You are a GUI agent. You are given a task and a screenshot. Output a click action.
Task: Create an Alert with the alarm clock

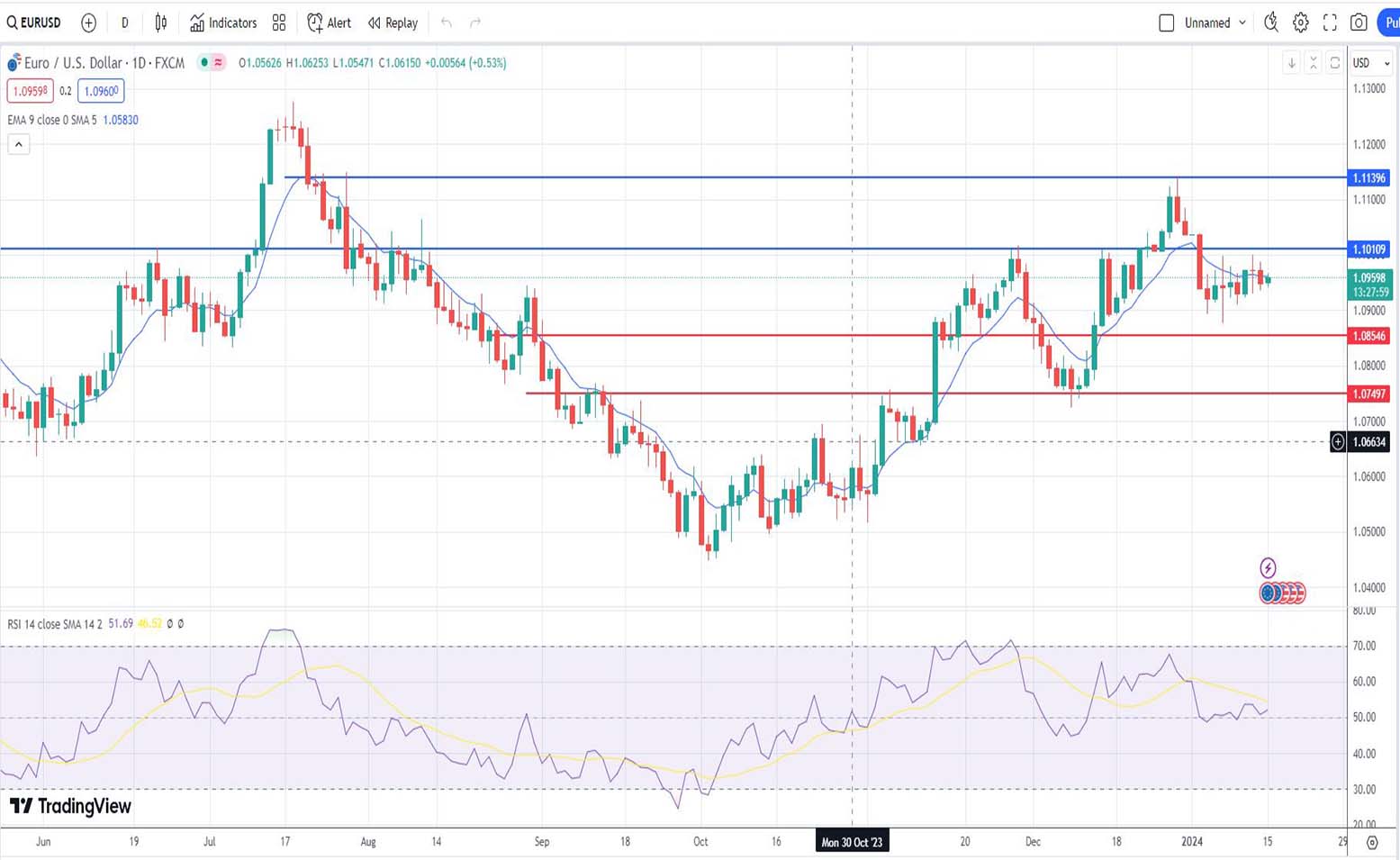[x=330, y=23]
